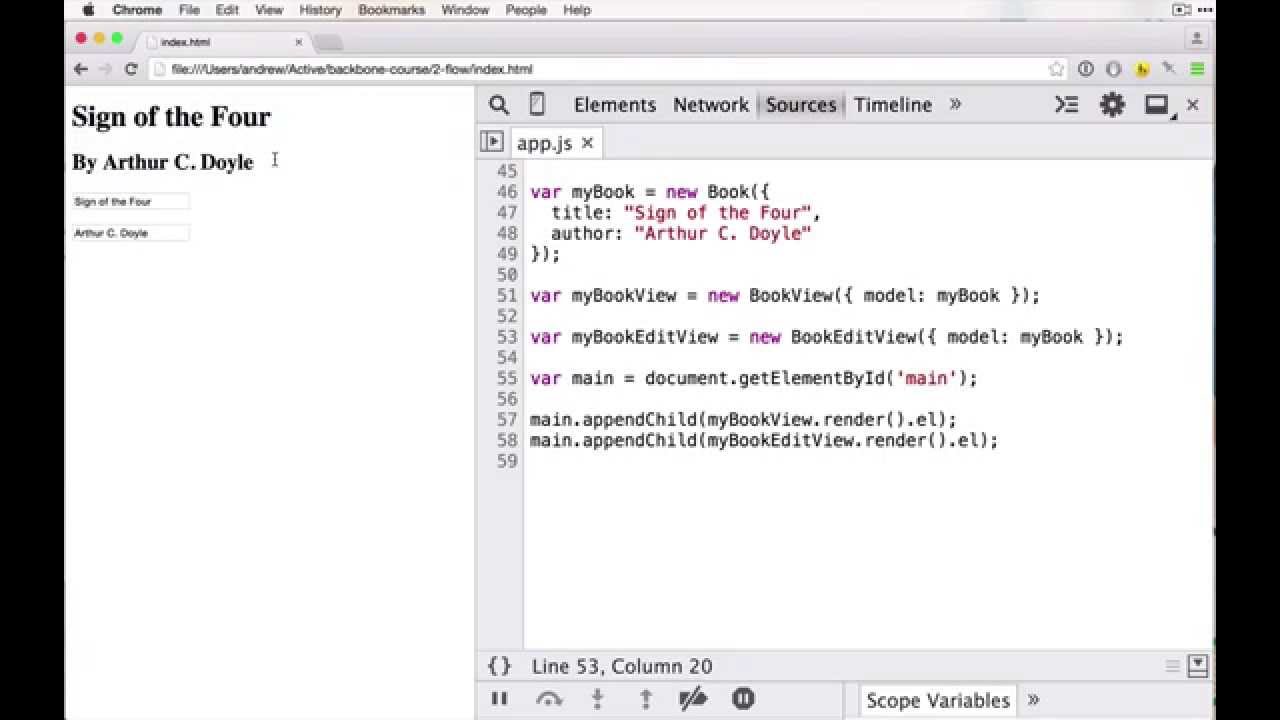Open Chrome's green hamburger menu
The image size is (1280, 720).
click(x=1197, y=69)
